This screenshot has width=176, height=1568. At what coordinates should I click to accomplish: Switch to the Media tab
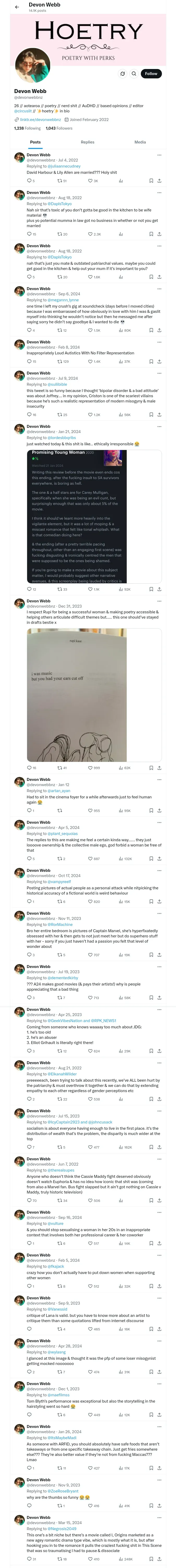tap(140, 142)
